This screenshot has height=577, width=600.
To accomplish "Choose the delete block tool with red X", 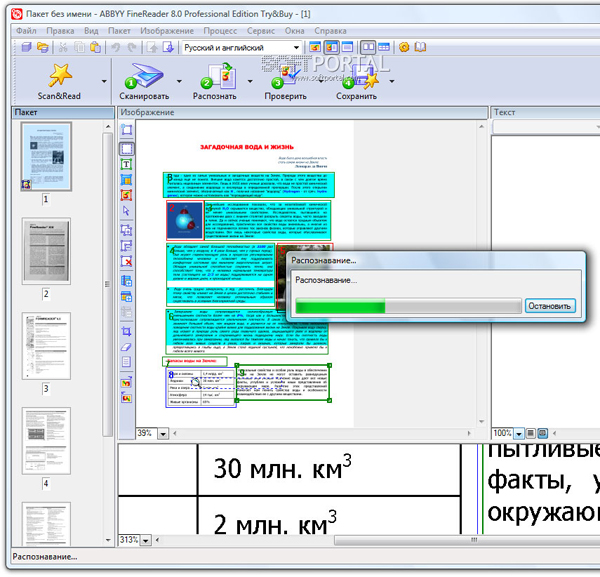I will click(126, 261).
